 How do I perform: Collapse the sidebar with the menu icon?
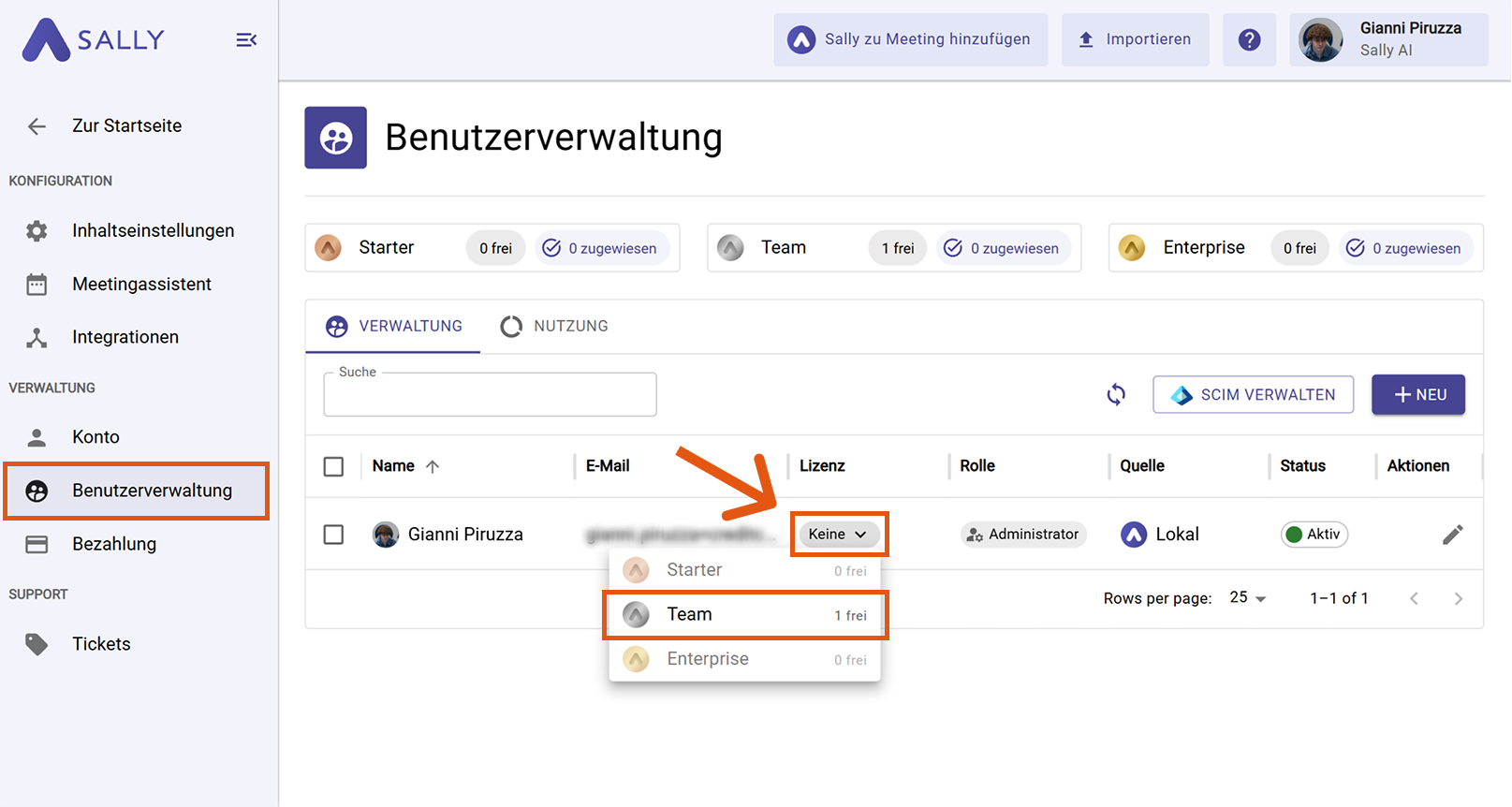coord(246,39)
